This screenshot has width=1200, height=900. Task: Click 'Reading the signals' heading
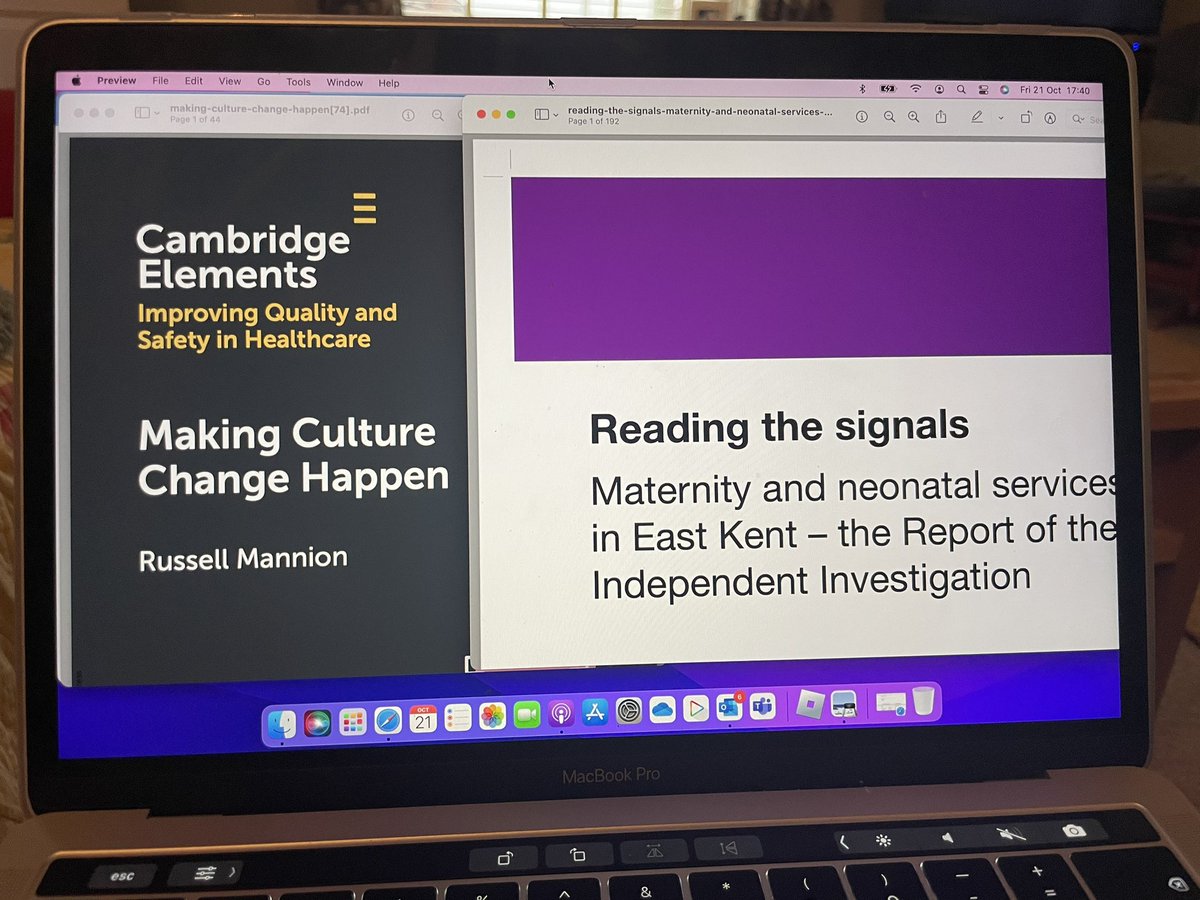point(779,426)
